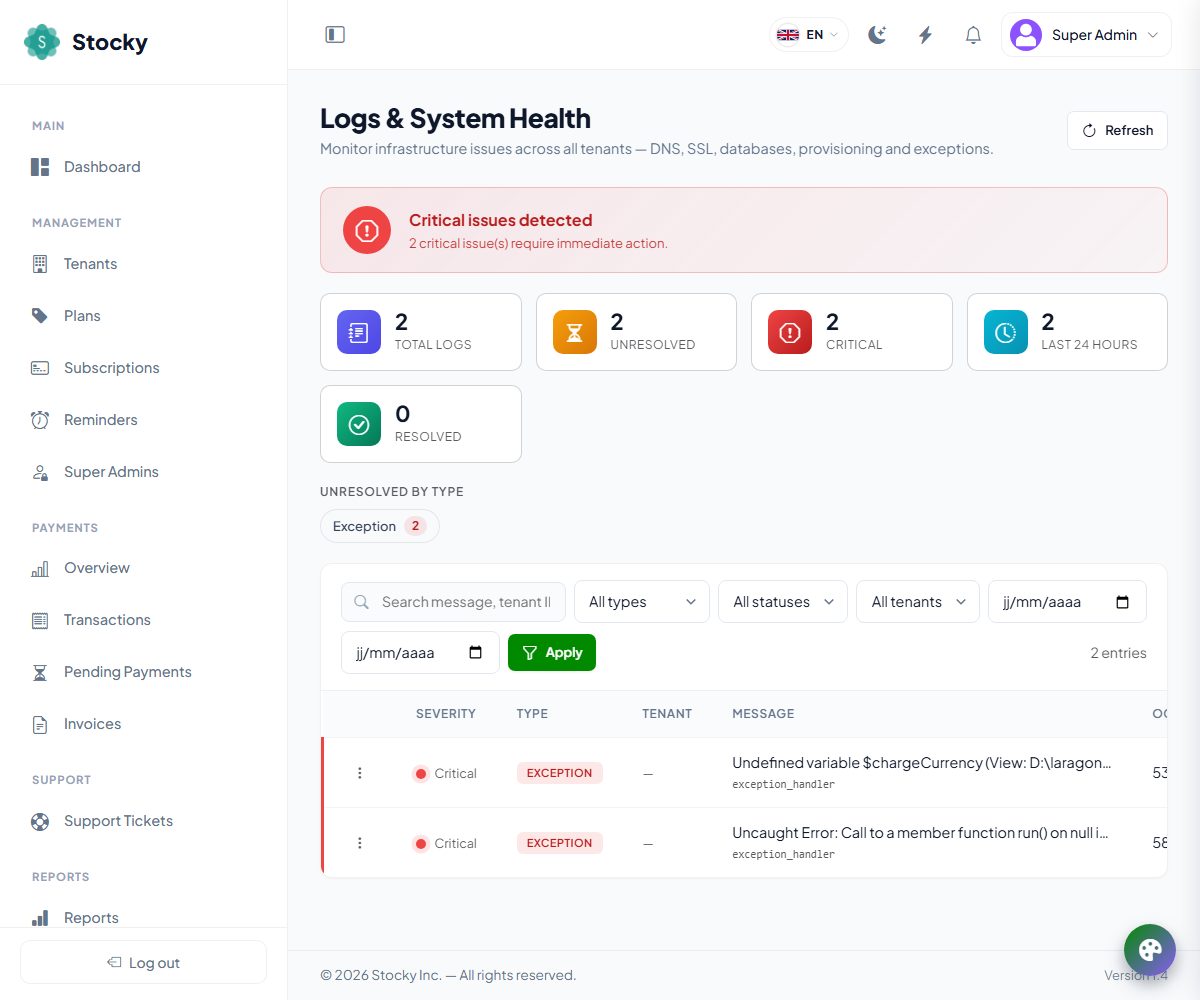Click the Last 24 Hours clock icon
The image size is (1200, 1000).
tap(1006, 332)
